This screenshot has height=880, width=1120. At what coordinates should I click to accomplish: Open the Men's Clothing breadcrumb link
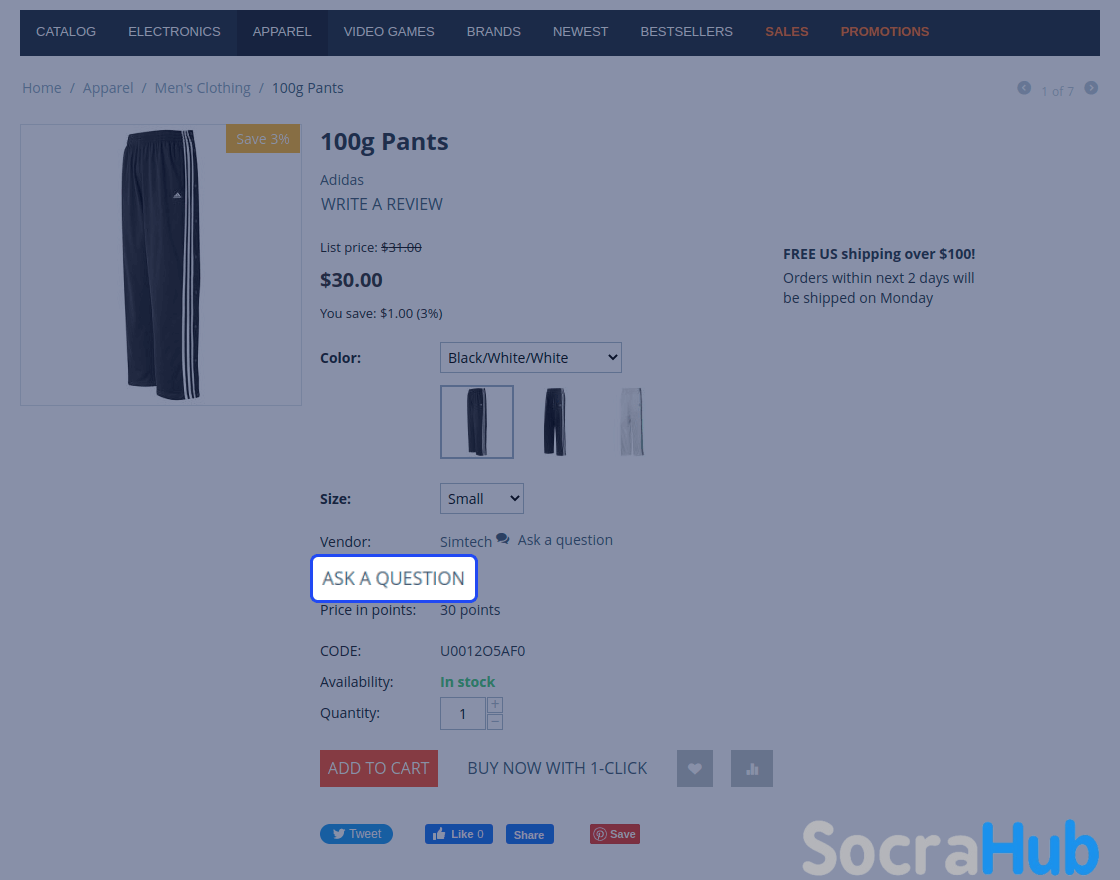[202, 88]
